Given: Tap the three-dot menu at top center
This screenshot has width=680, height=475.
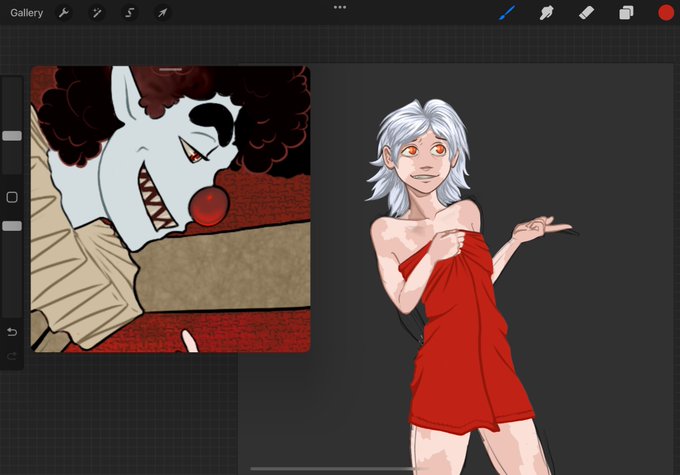Looking at the screenshot, I should (x=340, y=7).
